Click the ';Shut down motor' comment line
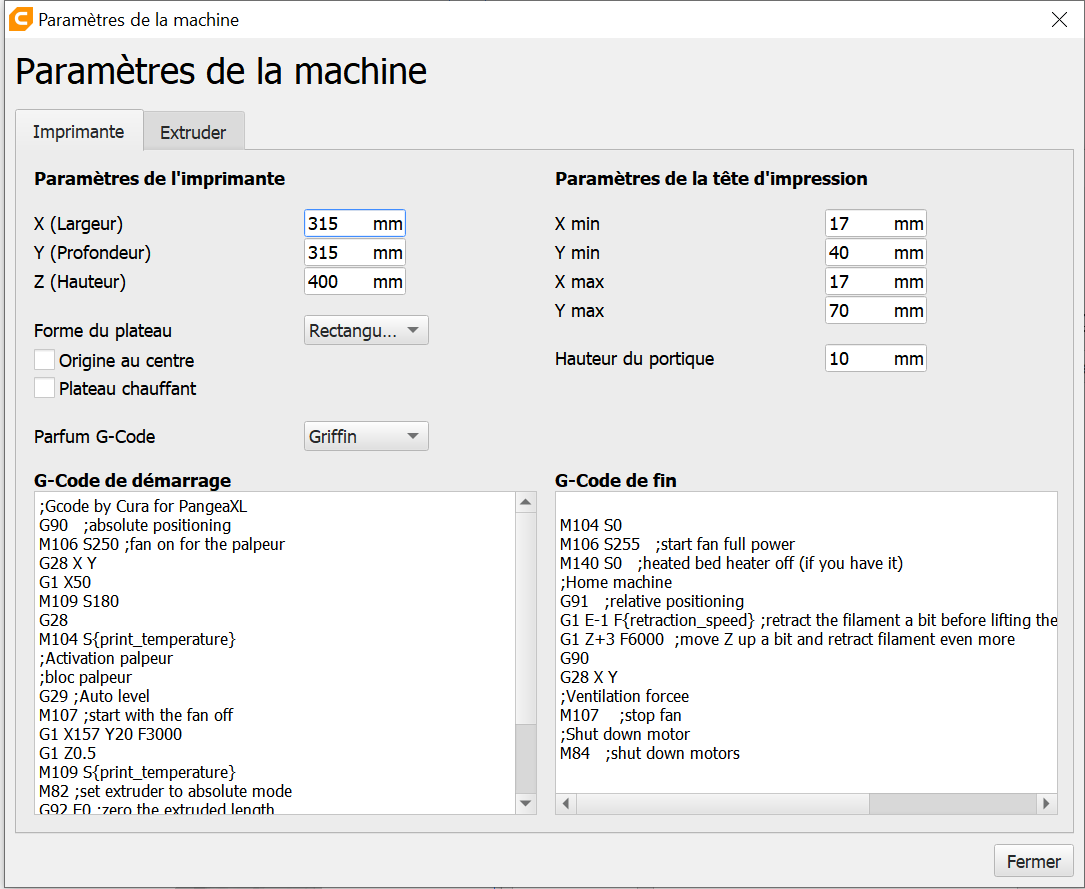The image size is (1085, 889). (x=625, y=734)
